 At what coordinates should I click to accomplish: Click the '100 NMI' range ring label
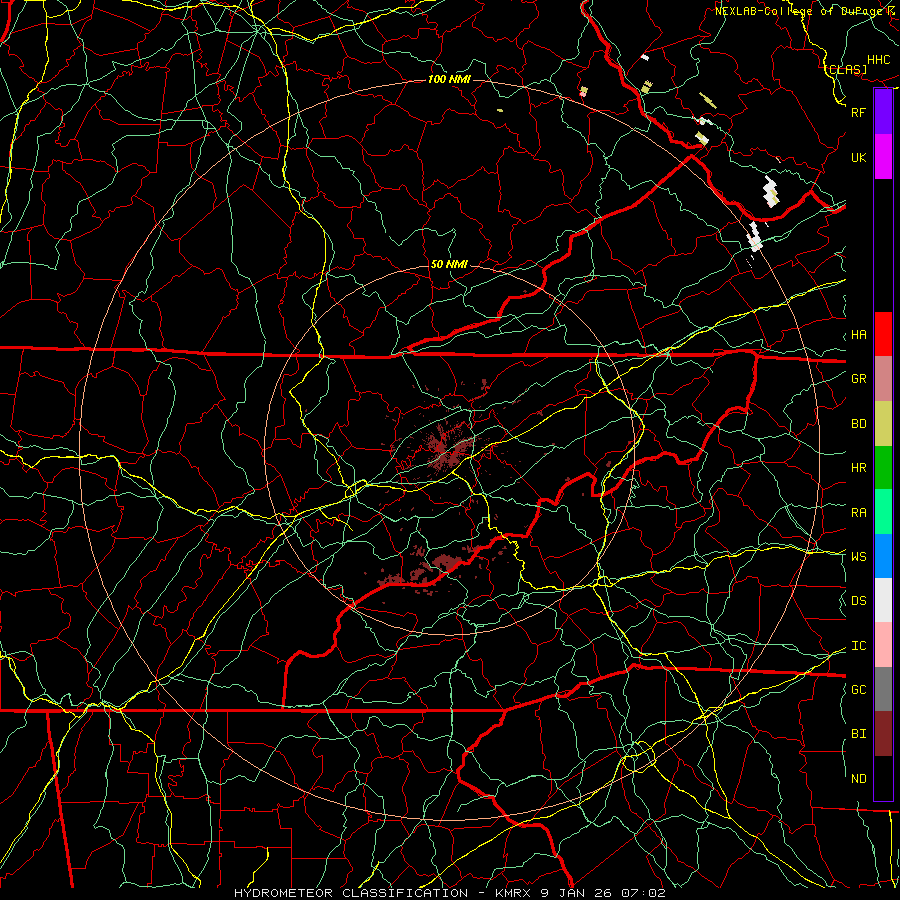coord(449,79)
